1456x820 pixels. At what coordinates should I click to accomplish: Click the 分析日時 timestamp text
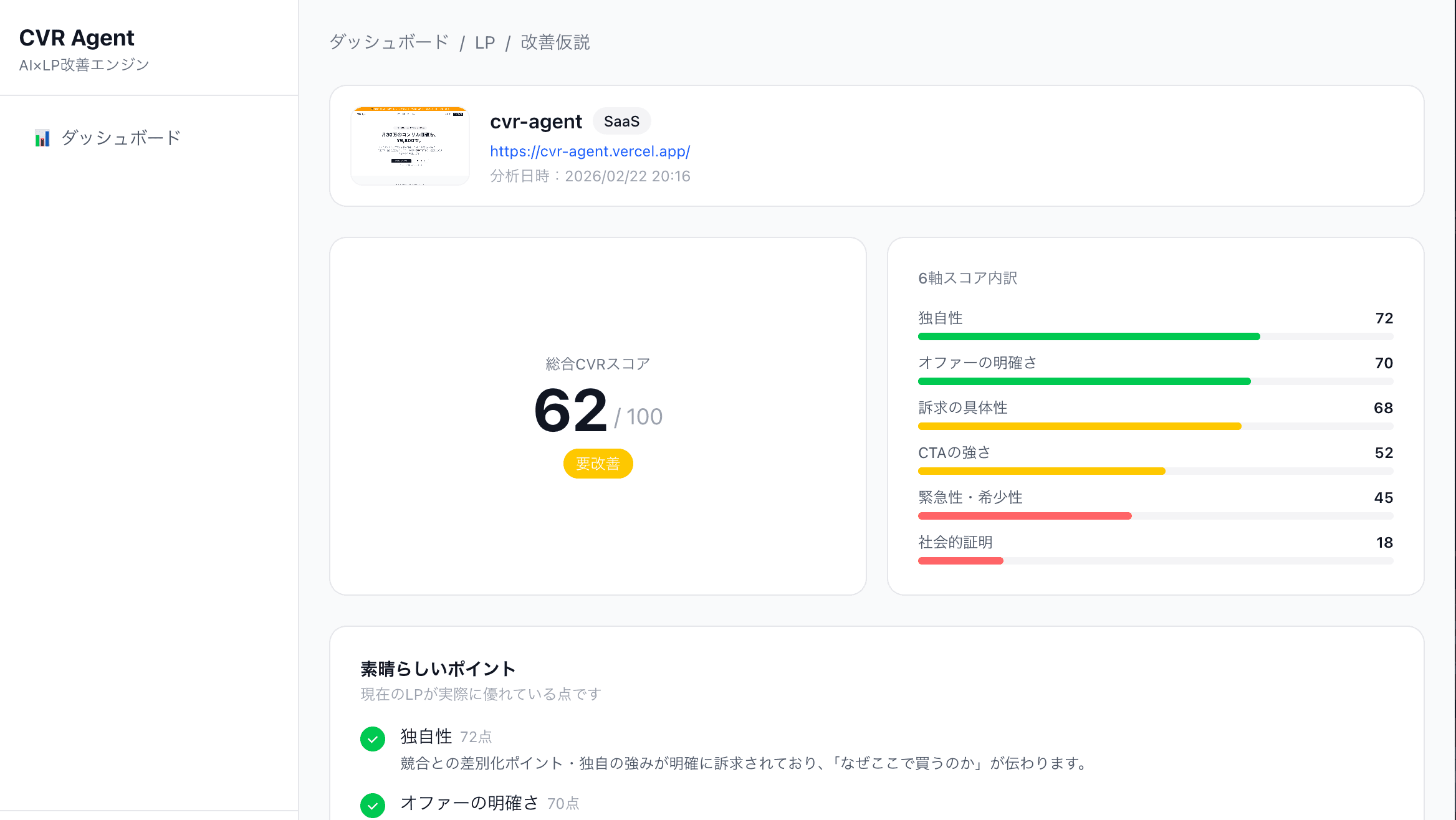(590, 176)
